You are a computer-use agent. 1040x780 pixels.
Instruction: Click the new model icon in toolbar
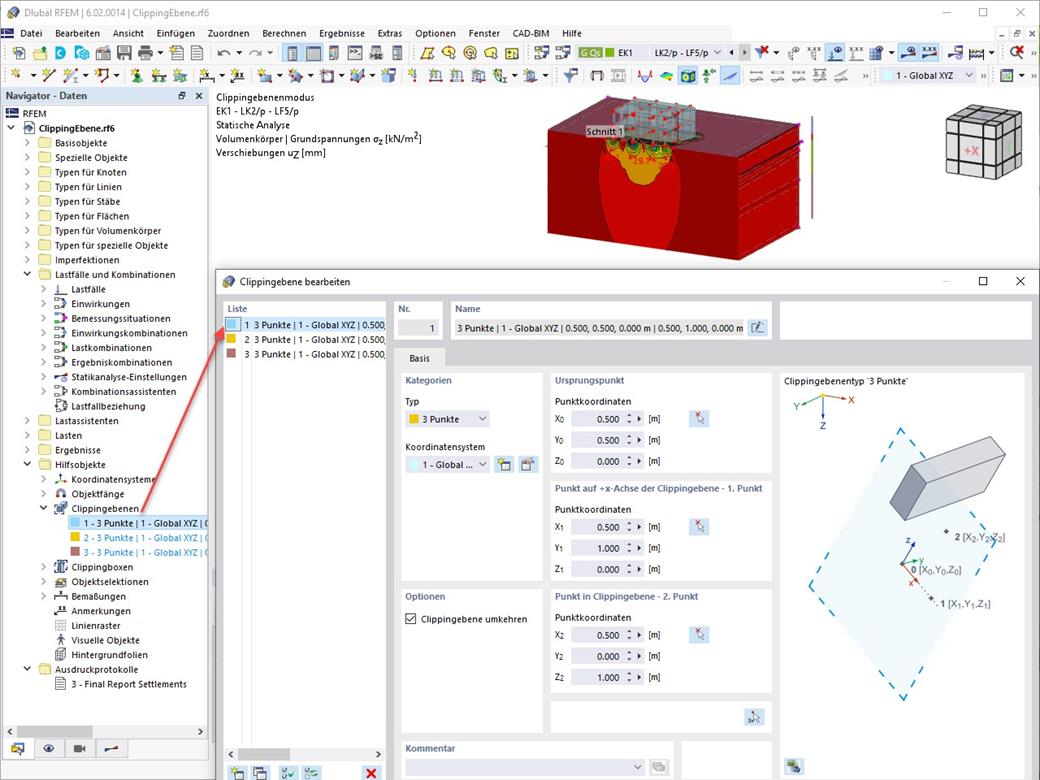[x=19, y=53]
